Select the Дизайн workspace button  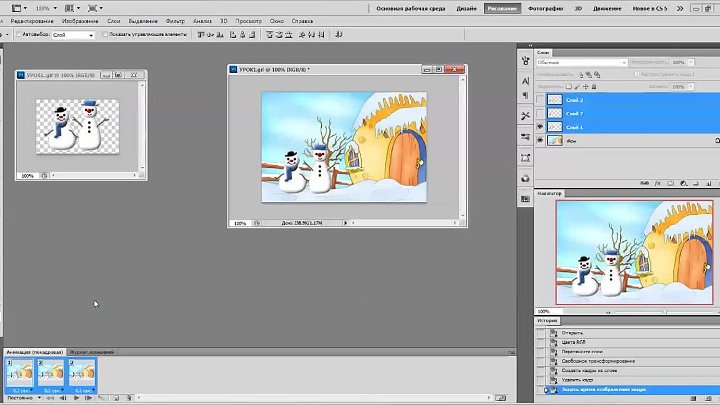click(x=466, y=8)
